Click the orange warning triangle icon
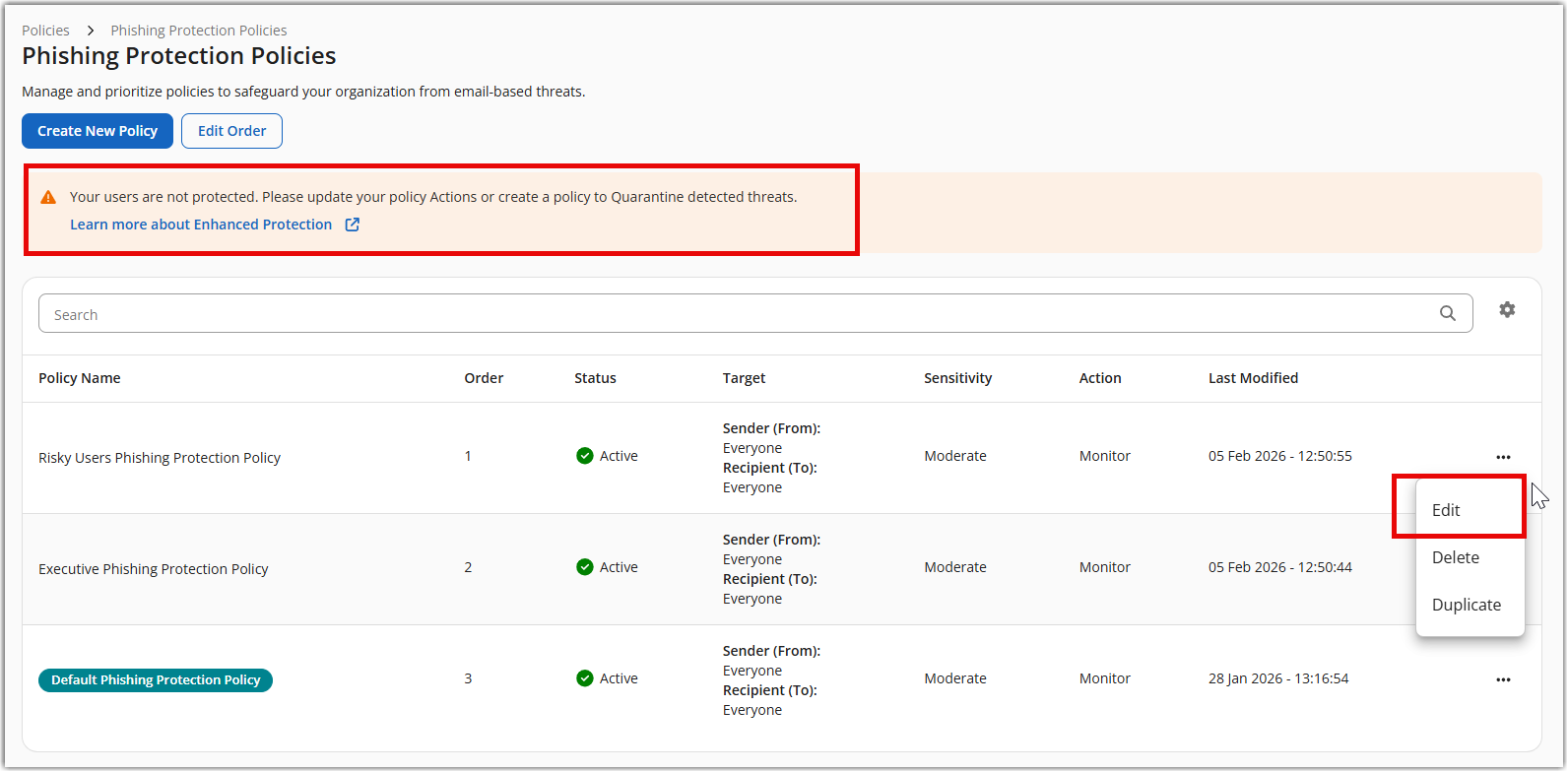Viewport: 1568px width, 772px height. pyautogui.click(x=48, y=197)
